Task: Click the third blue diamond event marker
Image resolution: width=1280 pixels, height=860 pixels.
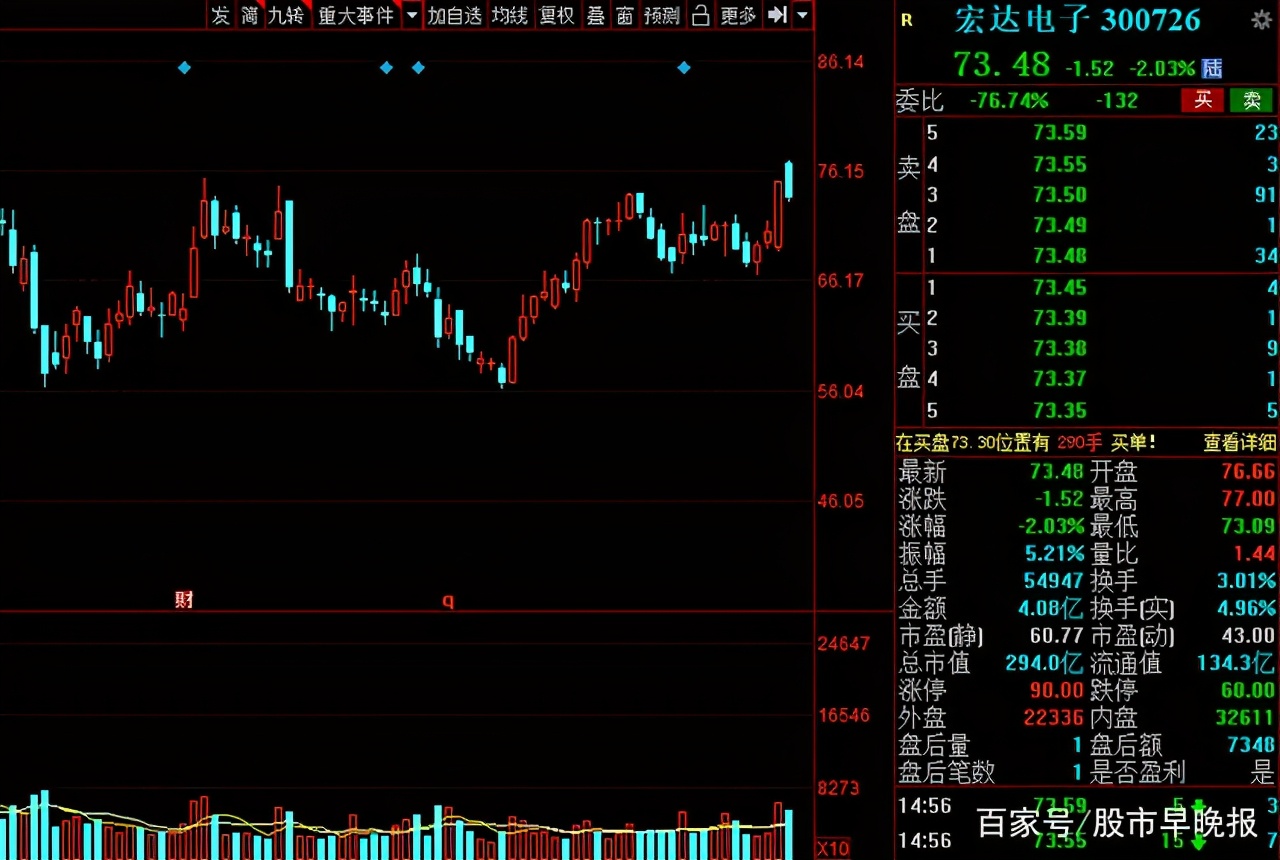Action: click(x=418, y=68)
